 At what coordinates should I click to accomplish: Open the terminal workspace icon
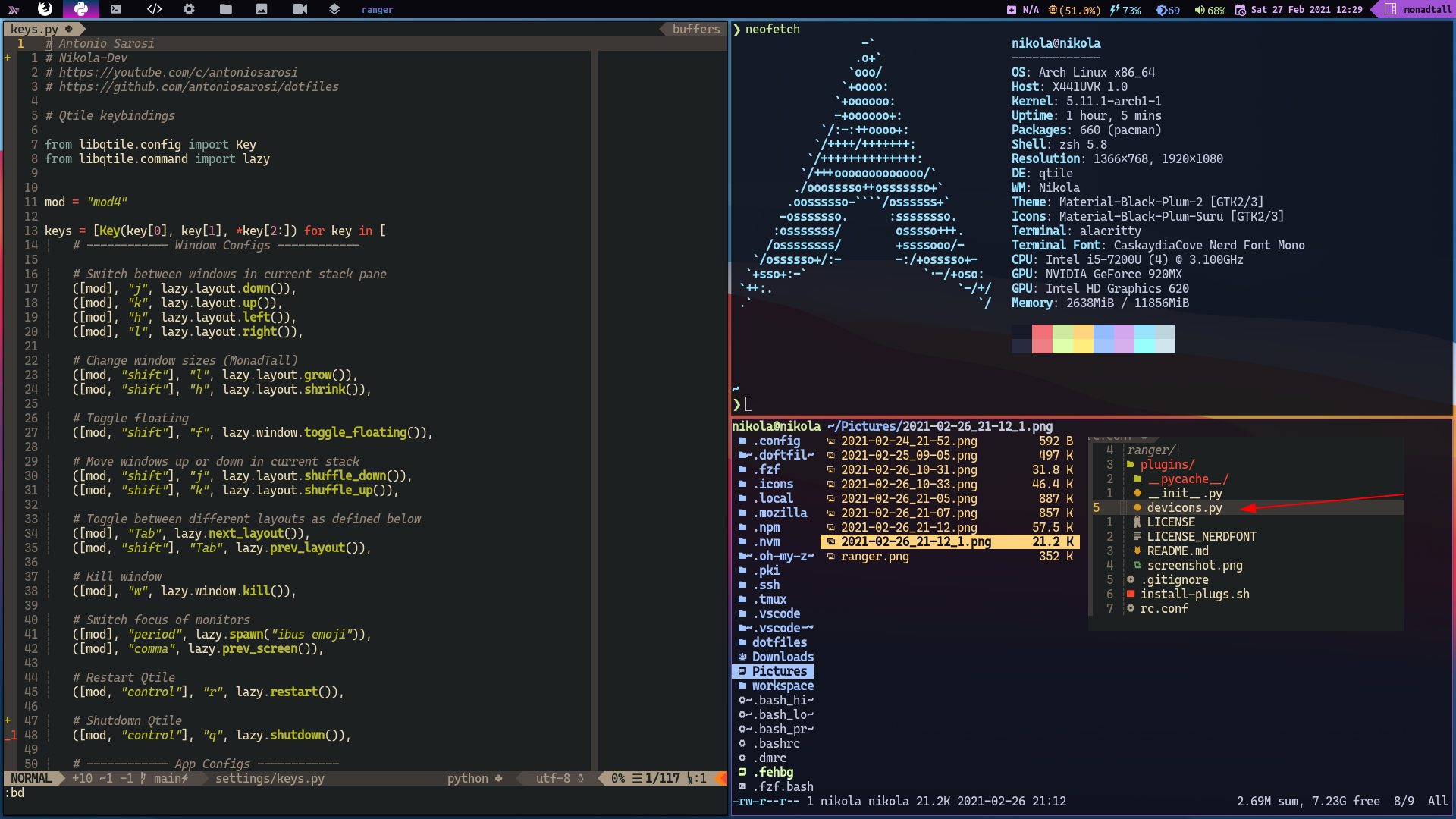[115, 9]
